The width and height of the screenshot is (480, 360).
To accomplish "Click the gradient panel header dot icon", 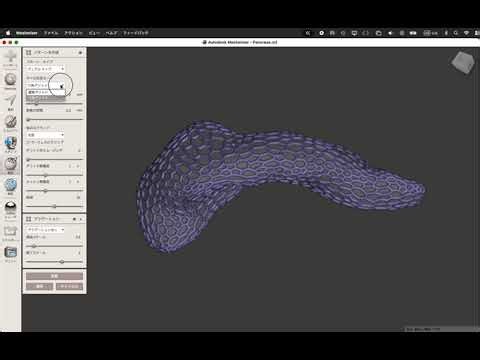I will click(x=74, y=219).
